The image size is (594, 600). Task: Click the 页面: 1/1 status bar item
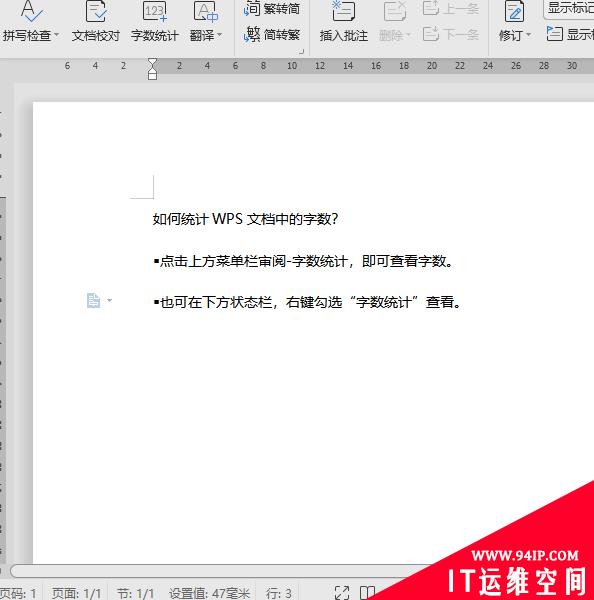coord(77,593)
